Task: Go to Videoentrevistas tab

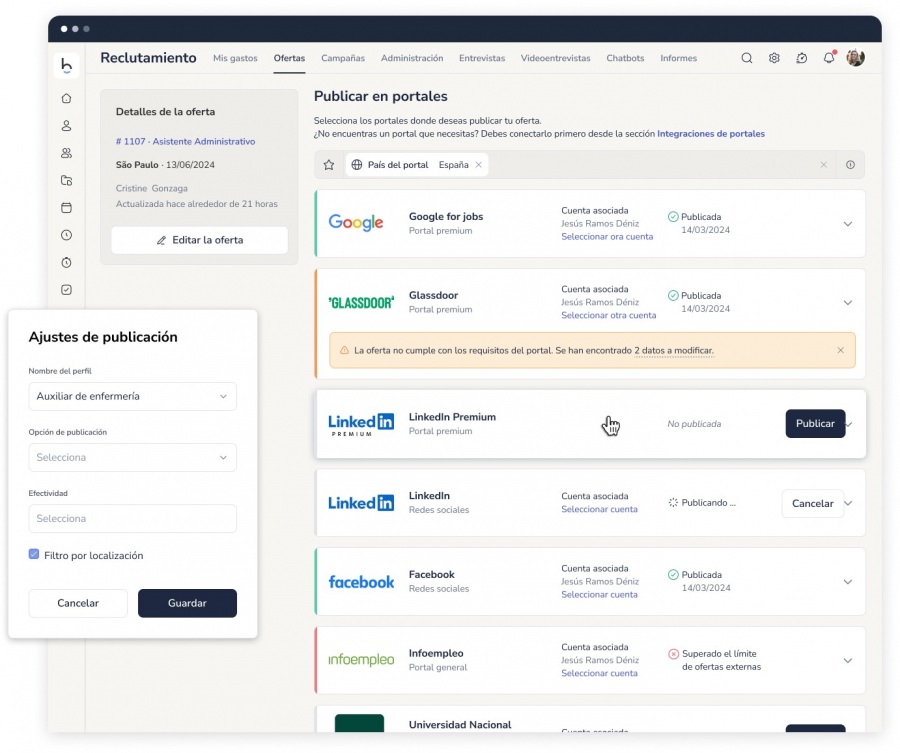Action: coord(556,58)
